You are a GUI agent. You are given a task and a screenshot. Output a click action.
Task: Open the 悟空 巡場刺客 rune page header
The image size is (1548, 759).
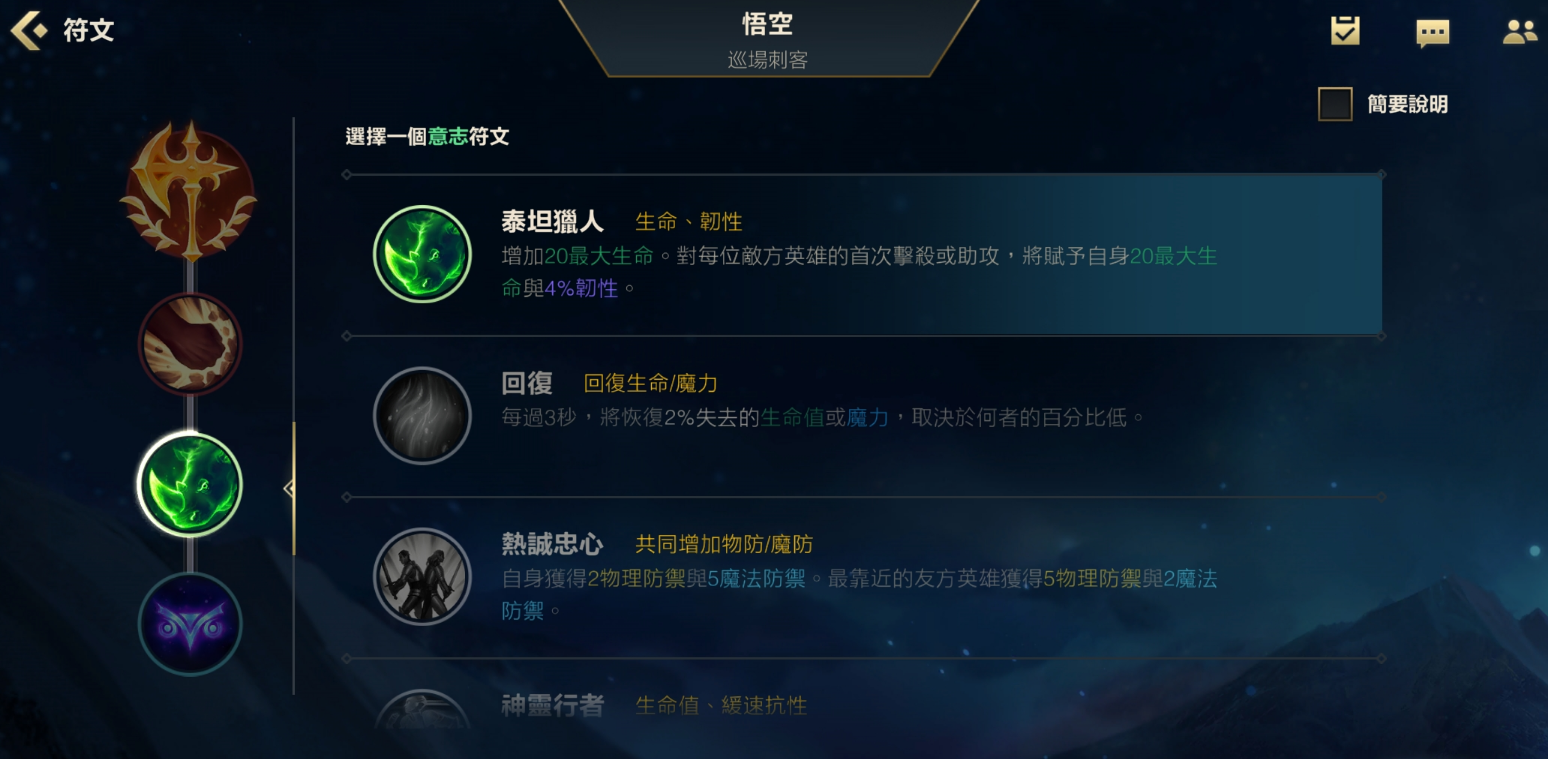(x=768, y=38)
